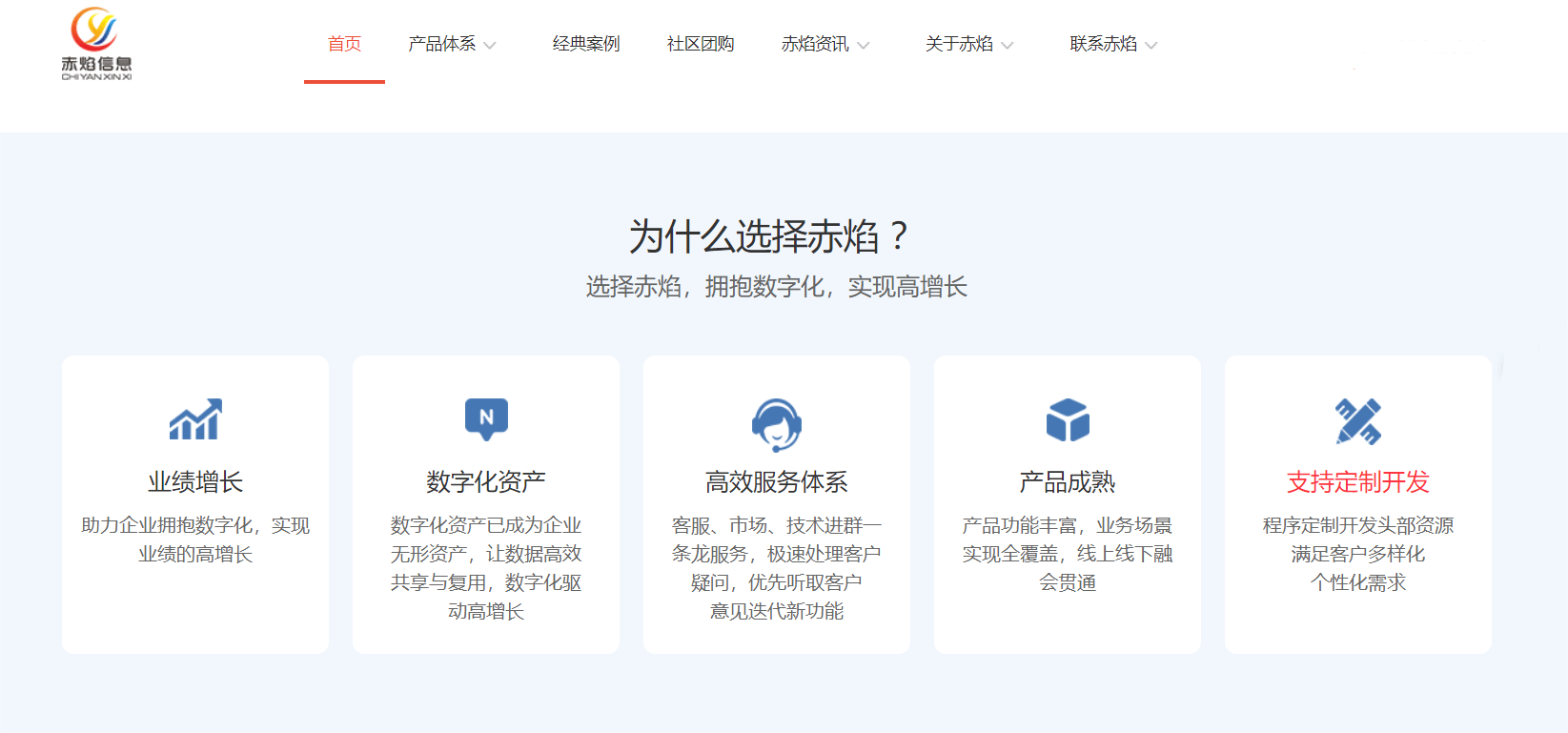Click the 产品成熟 cube box icon
This screenshot has width=1568, height=733.
1068,420
